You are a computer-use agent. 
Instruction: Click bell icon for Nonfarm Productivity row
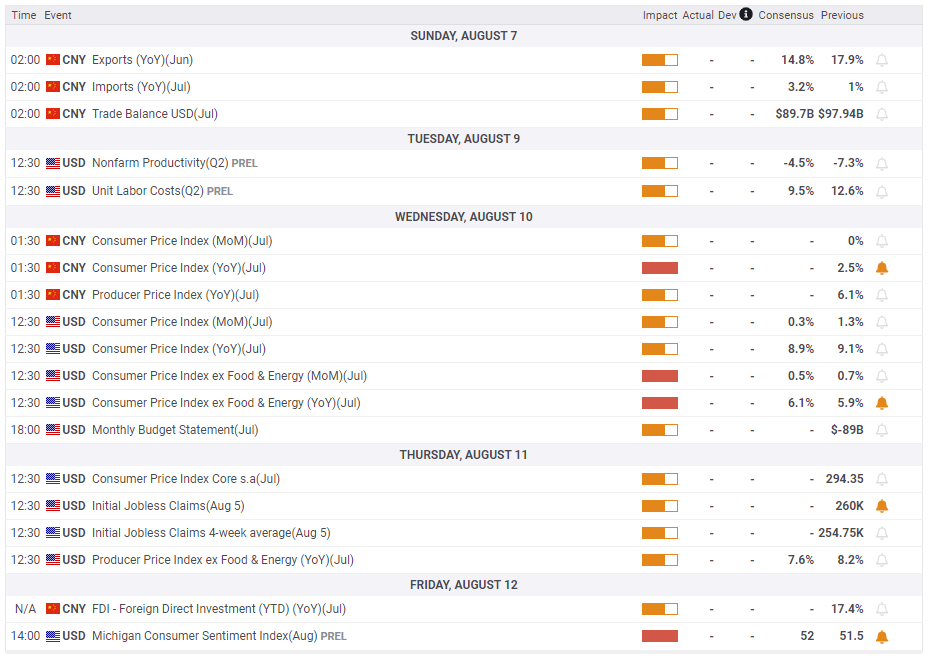881,163
